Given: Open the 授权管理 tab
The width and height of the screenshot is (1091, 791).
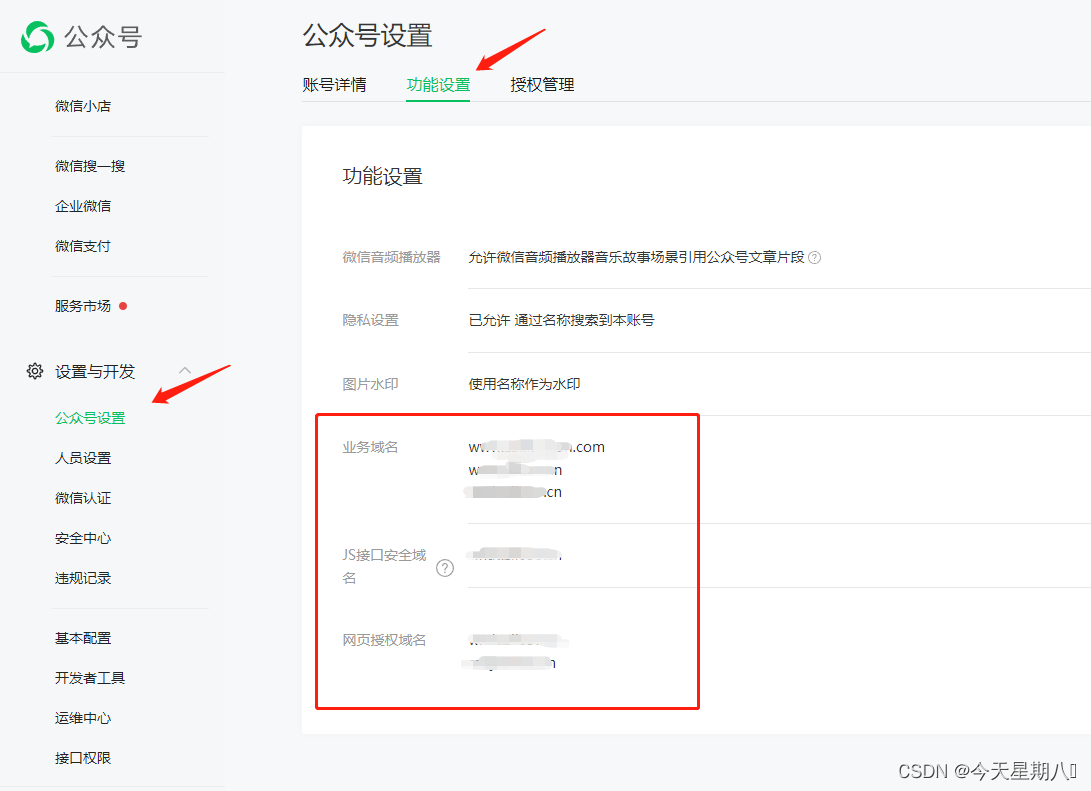Looking at the screenshot, I should click(542, 85).
